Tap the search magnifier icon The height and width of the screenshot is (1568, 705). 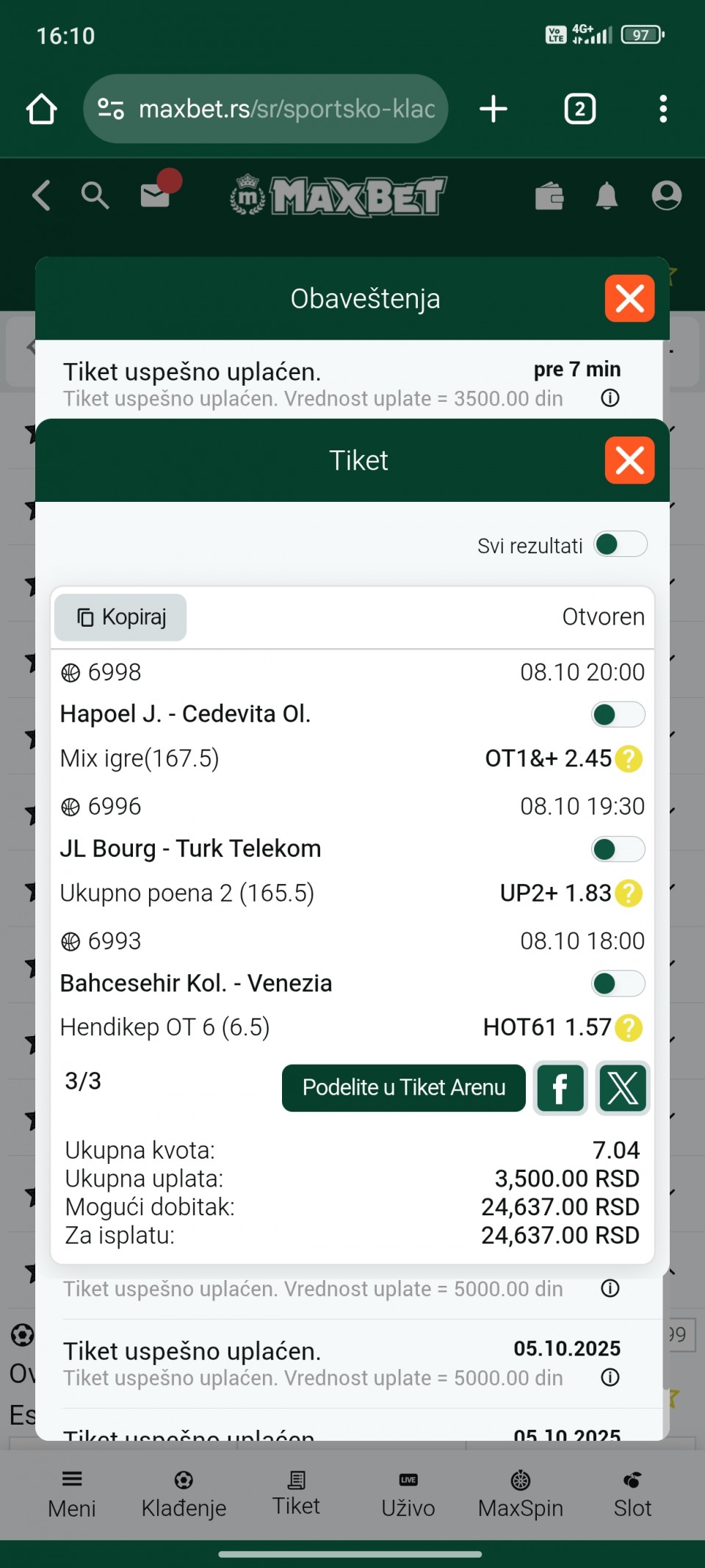(x=95, y=196)
